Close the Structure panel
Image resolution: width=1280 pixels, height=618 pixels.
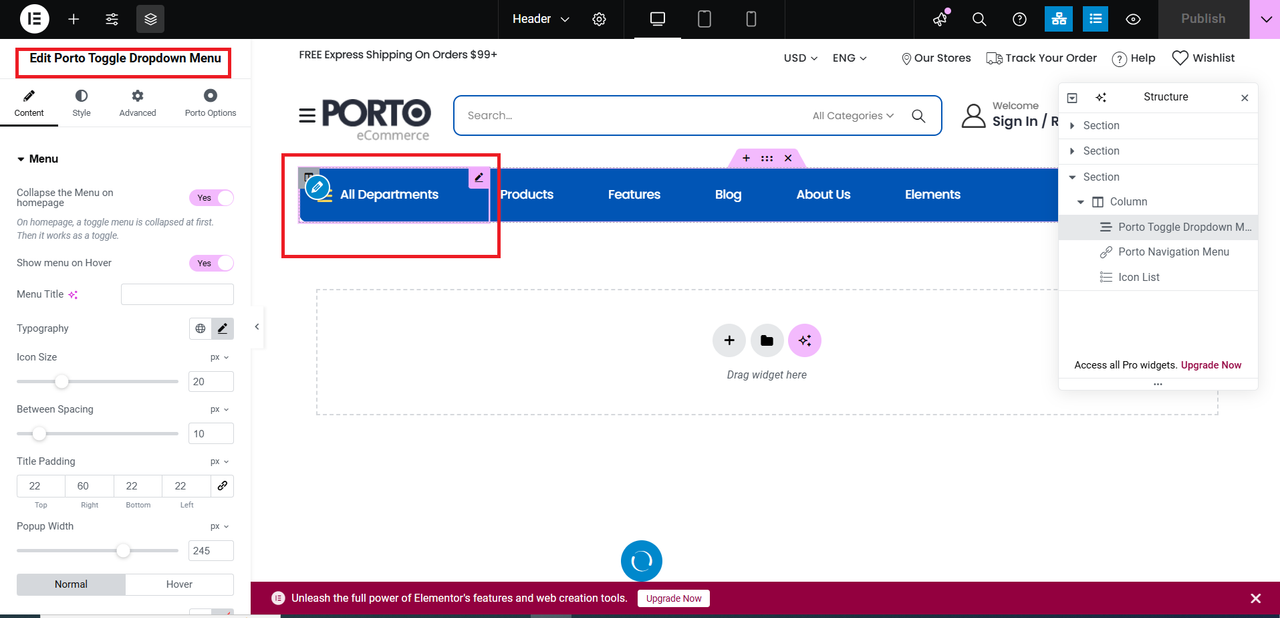point(1245,97)
